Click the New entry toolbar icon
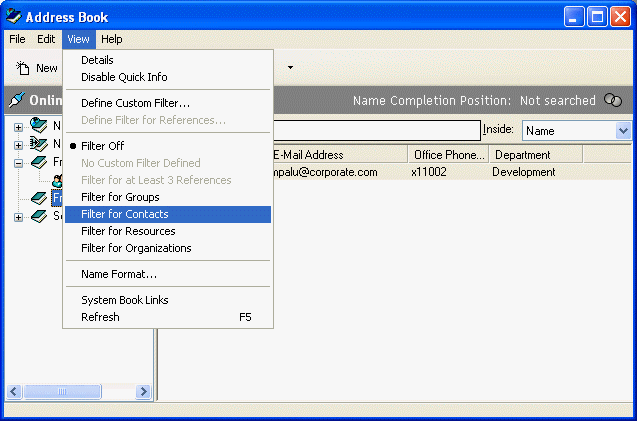 point(23,68)
